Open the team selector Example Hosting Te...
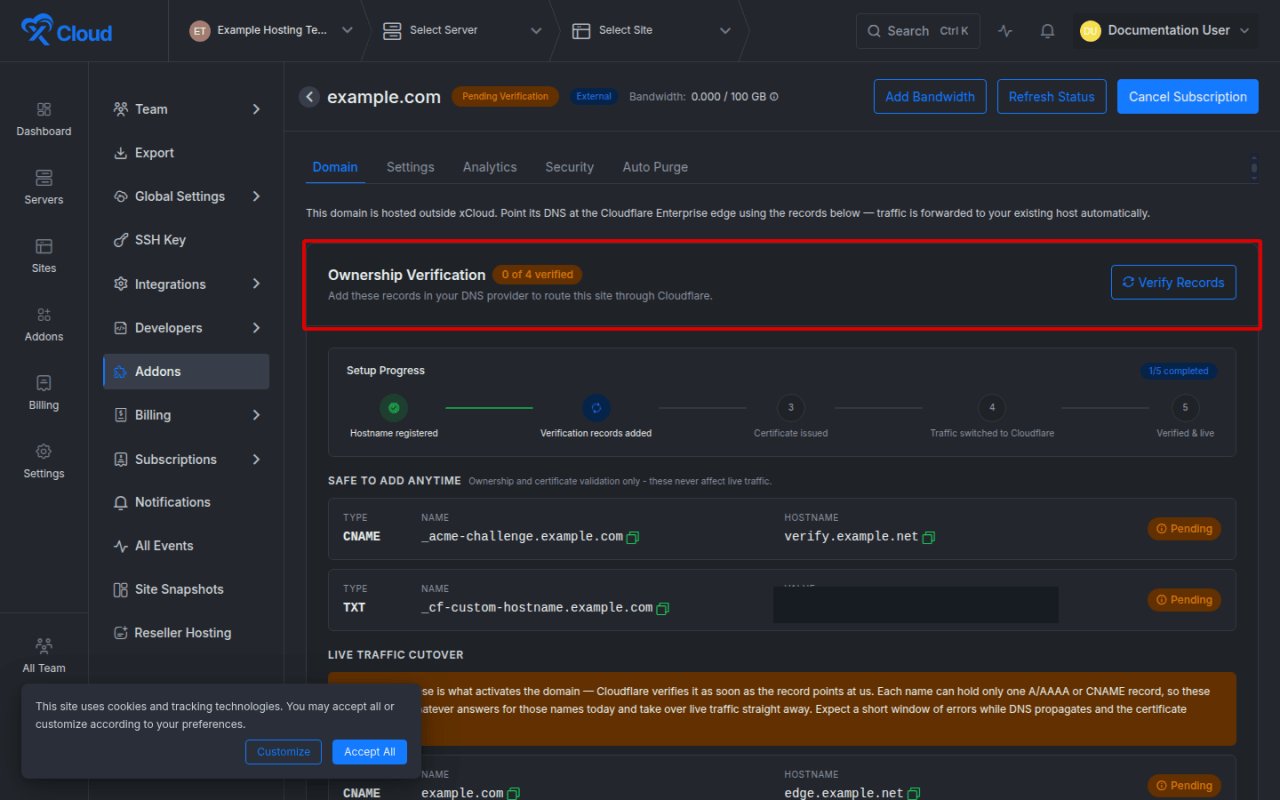1280x800 pixels. click(x=271, y=31)
